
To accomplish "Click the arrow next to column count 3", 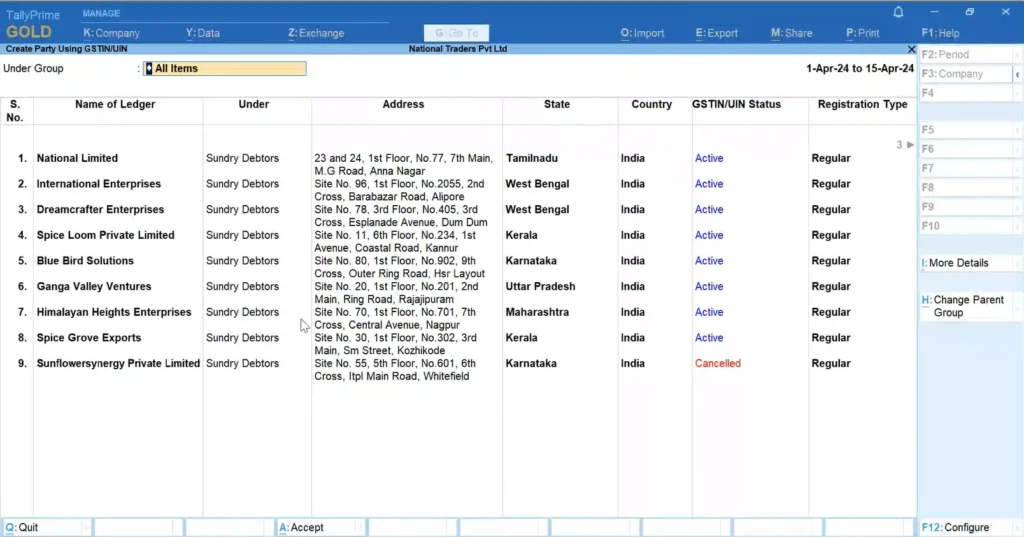I will click(910, 145).
